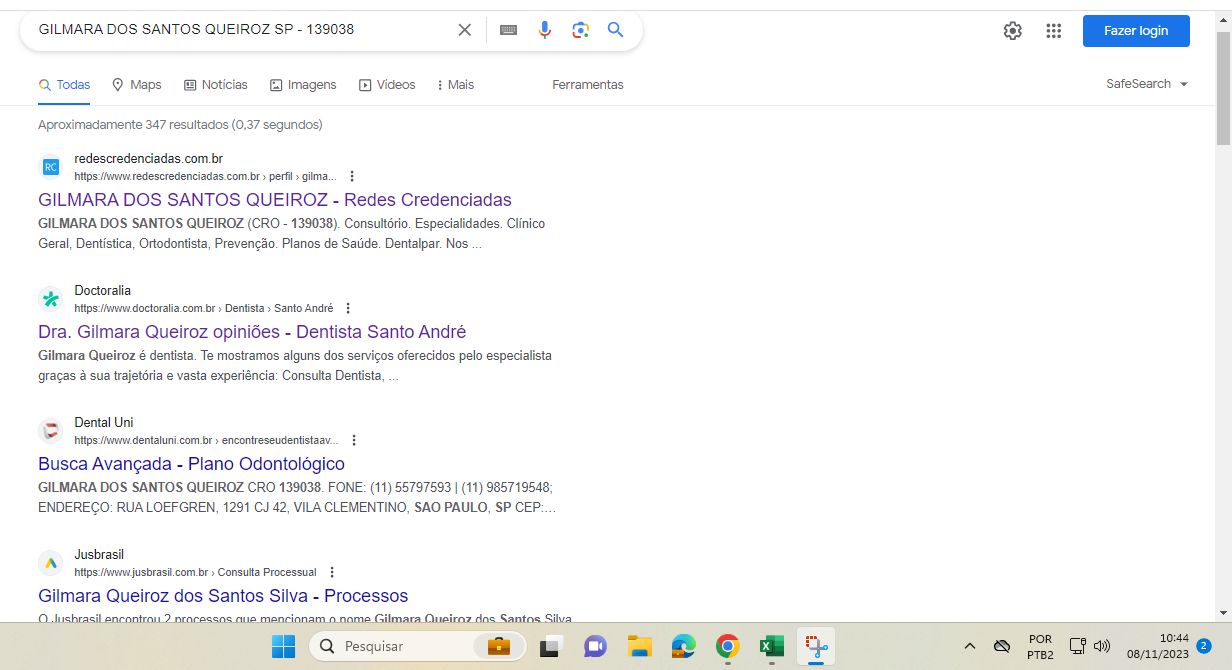Open more options for Dental Uni result

(x=354, y=440)
